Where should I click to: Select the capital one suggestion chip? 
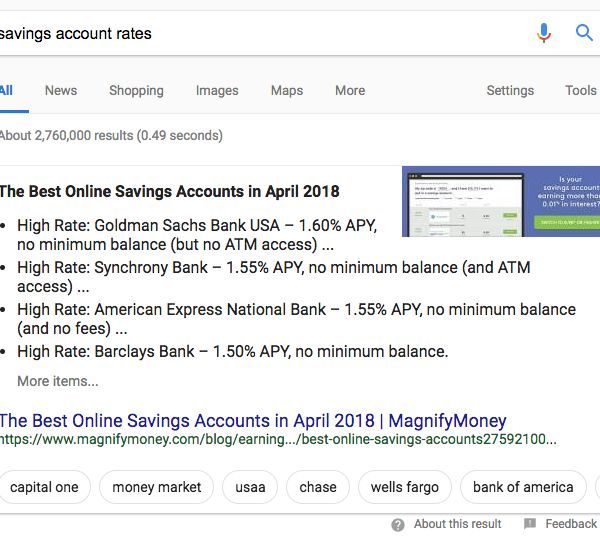(44, 487)
